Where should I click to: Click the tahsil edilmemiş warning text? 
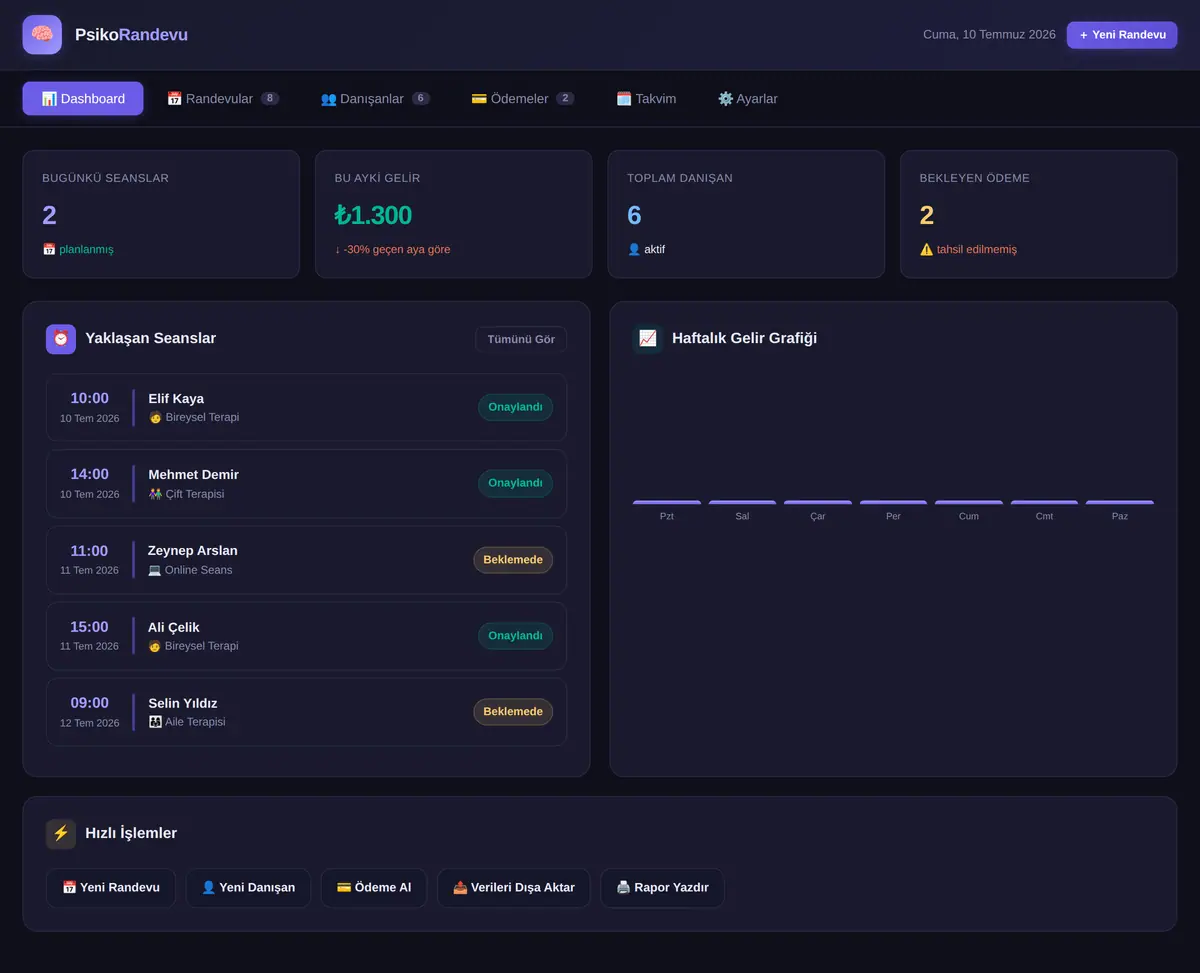click(x=968, y=250)
